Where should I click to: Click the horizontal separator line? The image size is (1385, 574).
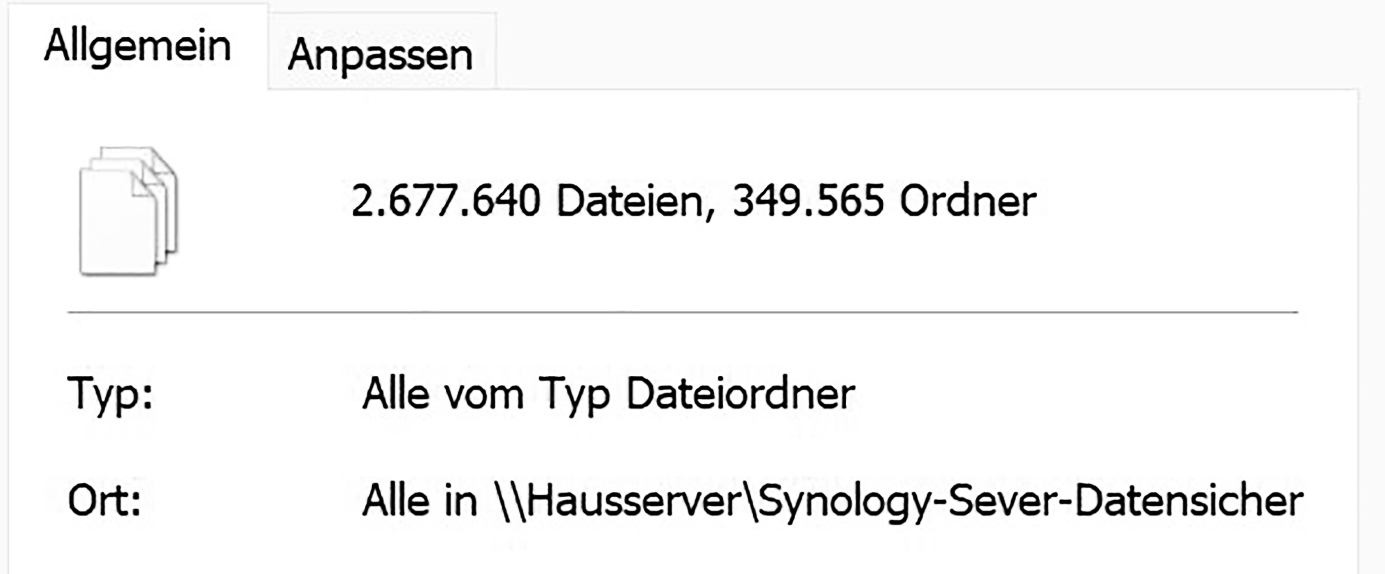click(682, 312)
